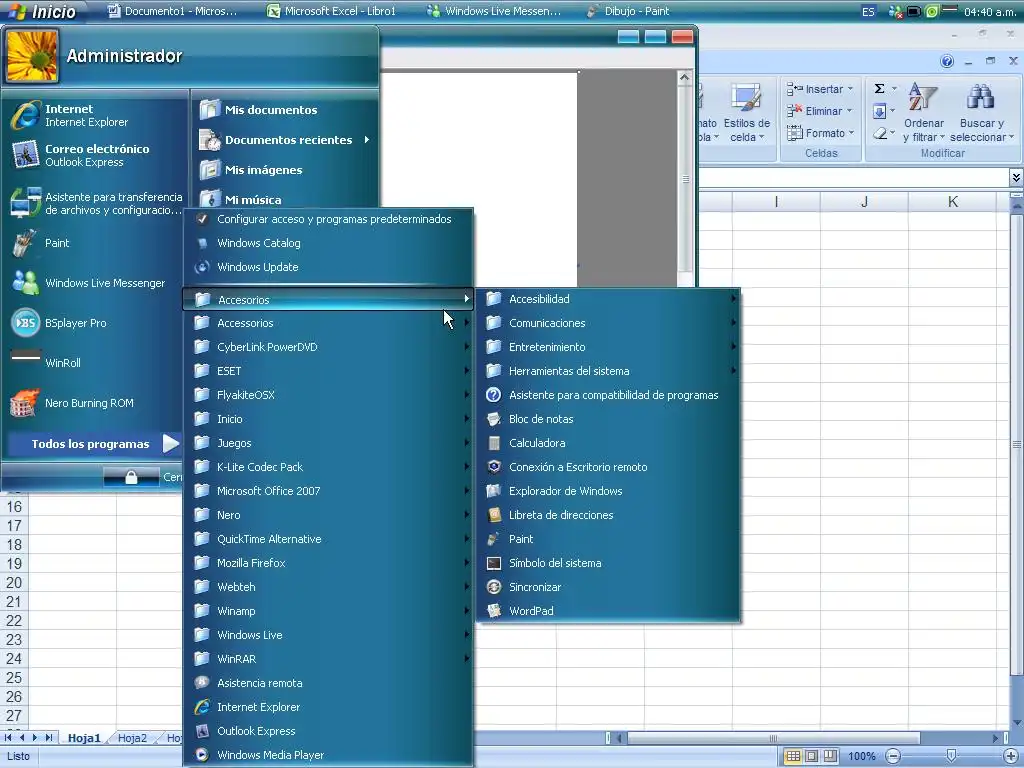
Task: Open Mozilla Firefox program folder
Action: [328, 563]
